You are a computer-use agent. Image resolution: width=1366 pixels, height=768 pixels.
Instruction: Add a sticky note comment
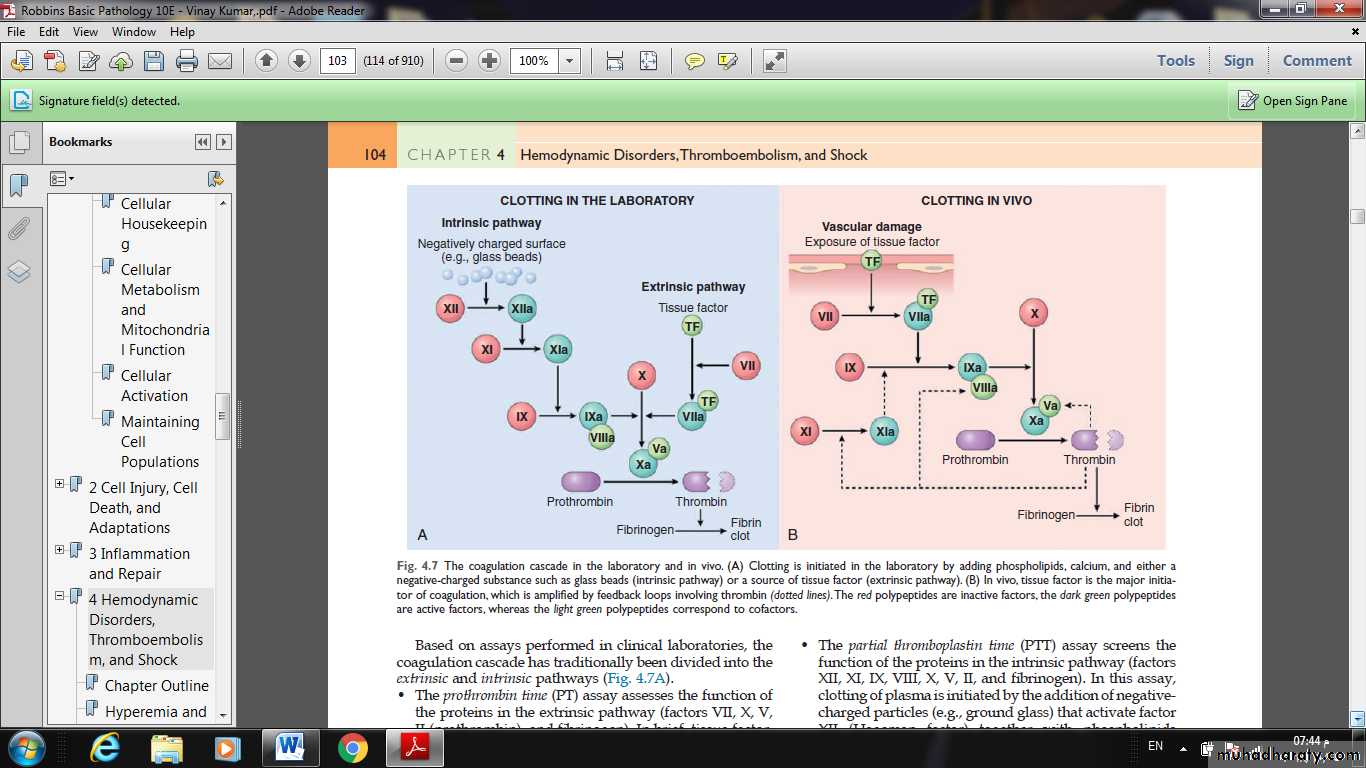(x=694, y=61)
